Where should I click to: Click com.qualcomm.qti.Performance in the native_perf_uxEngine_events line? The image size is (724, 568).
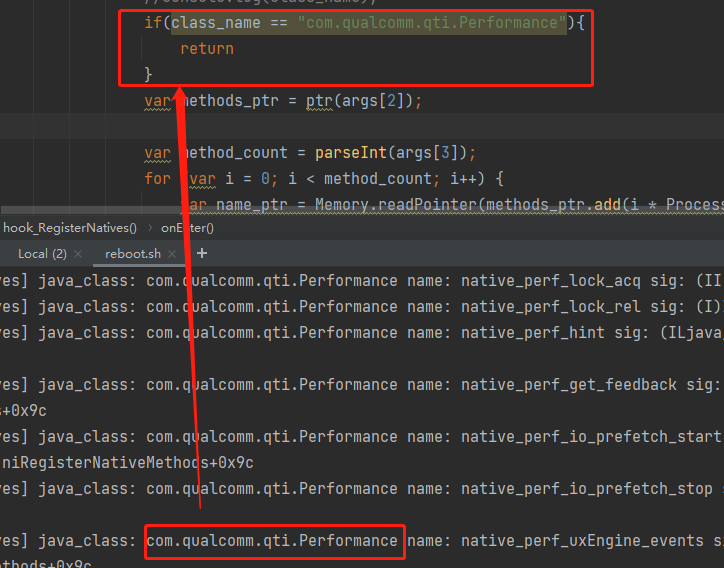click(x=272, y=541)
